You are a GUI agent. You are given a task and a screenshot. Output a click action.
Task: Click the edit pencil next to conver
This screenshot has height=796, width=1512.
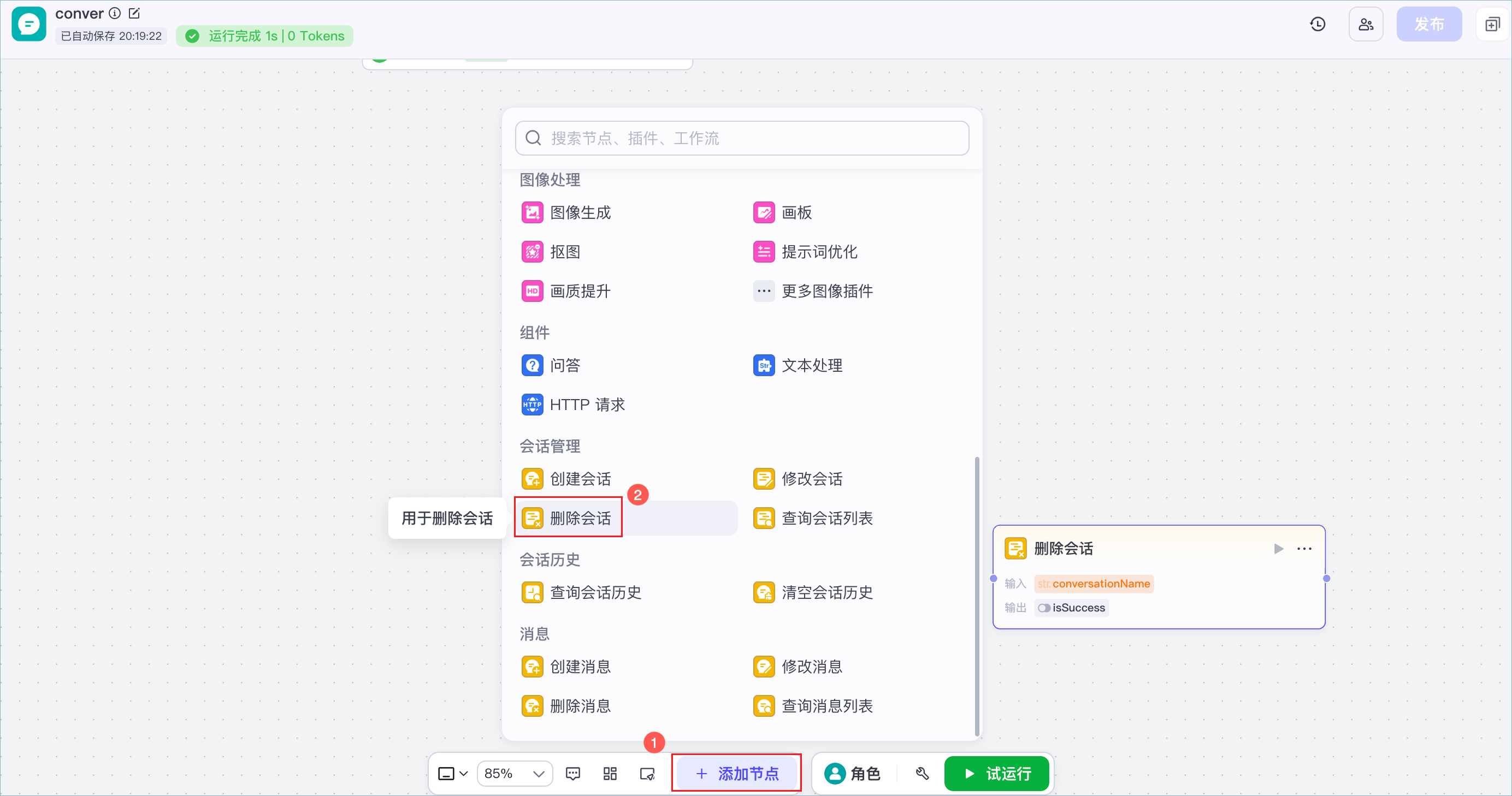point(134,13)
